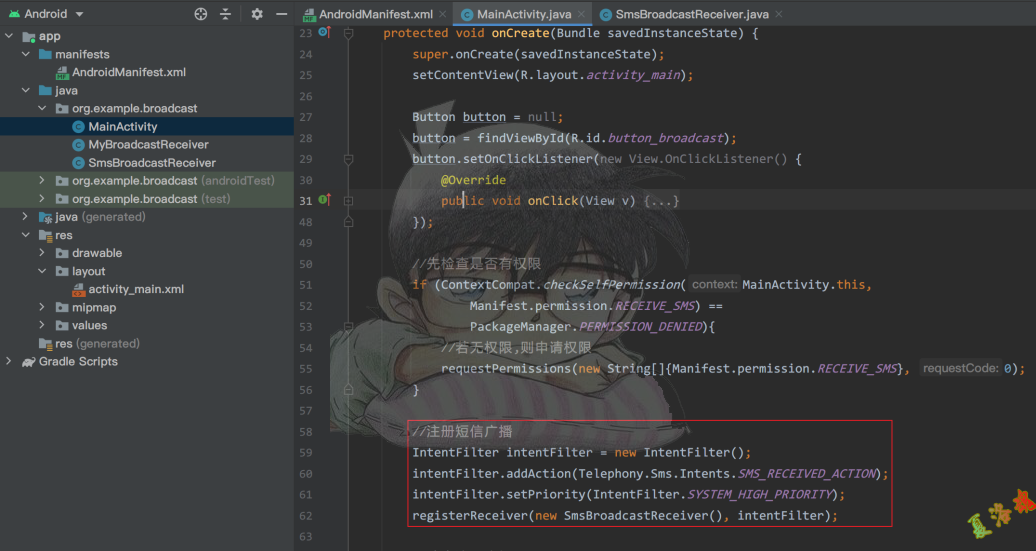This screenshot has height=551, width=1036.
Task: Hide the project tool window with minus icon
Action: pyautogui.click(x=281, y=14)
